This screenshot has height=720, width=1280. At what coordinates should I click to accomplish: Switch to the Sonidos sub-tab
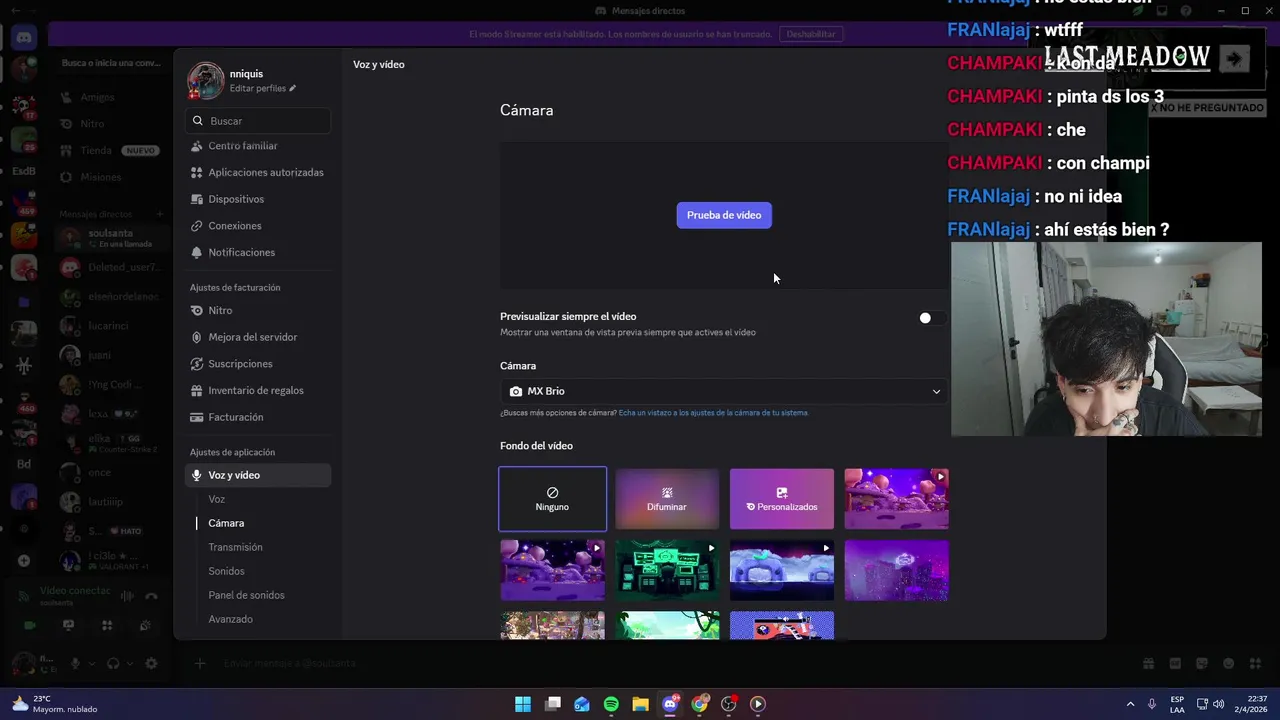[x=226, y=571]
